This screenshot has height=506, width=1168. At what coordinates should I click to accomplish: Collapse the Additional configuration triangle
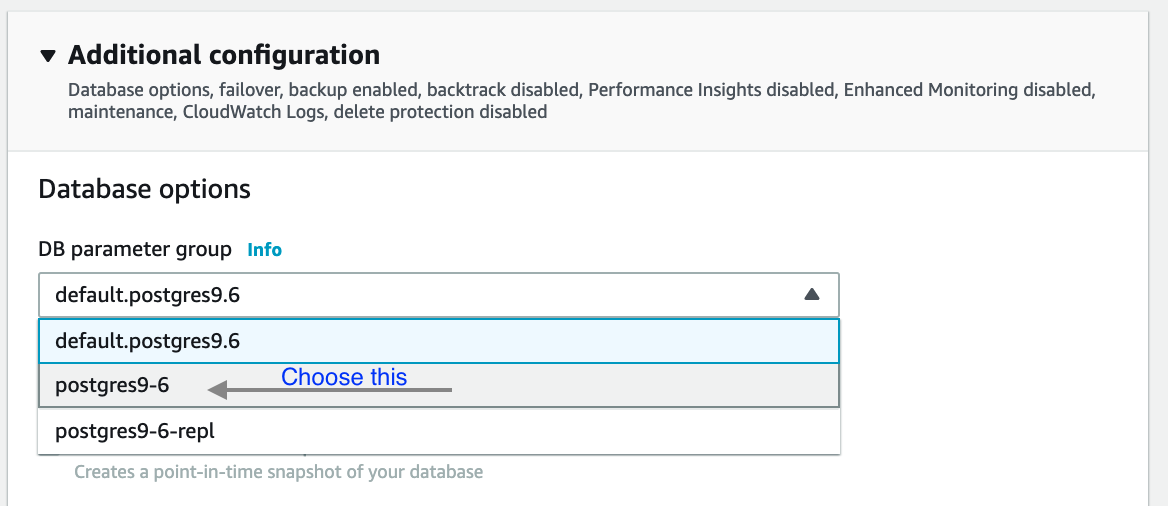coord(48,56)
